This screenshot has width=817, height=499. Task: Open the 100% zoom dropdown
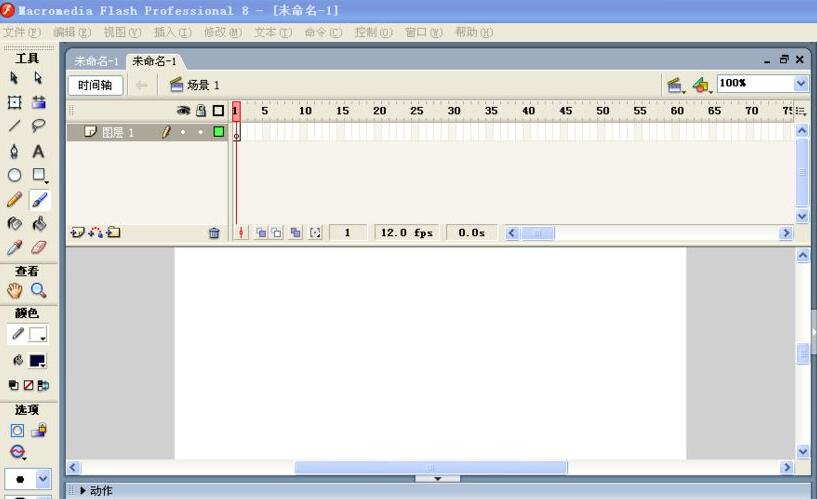[801, 83]
